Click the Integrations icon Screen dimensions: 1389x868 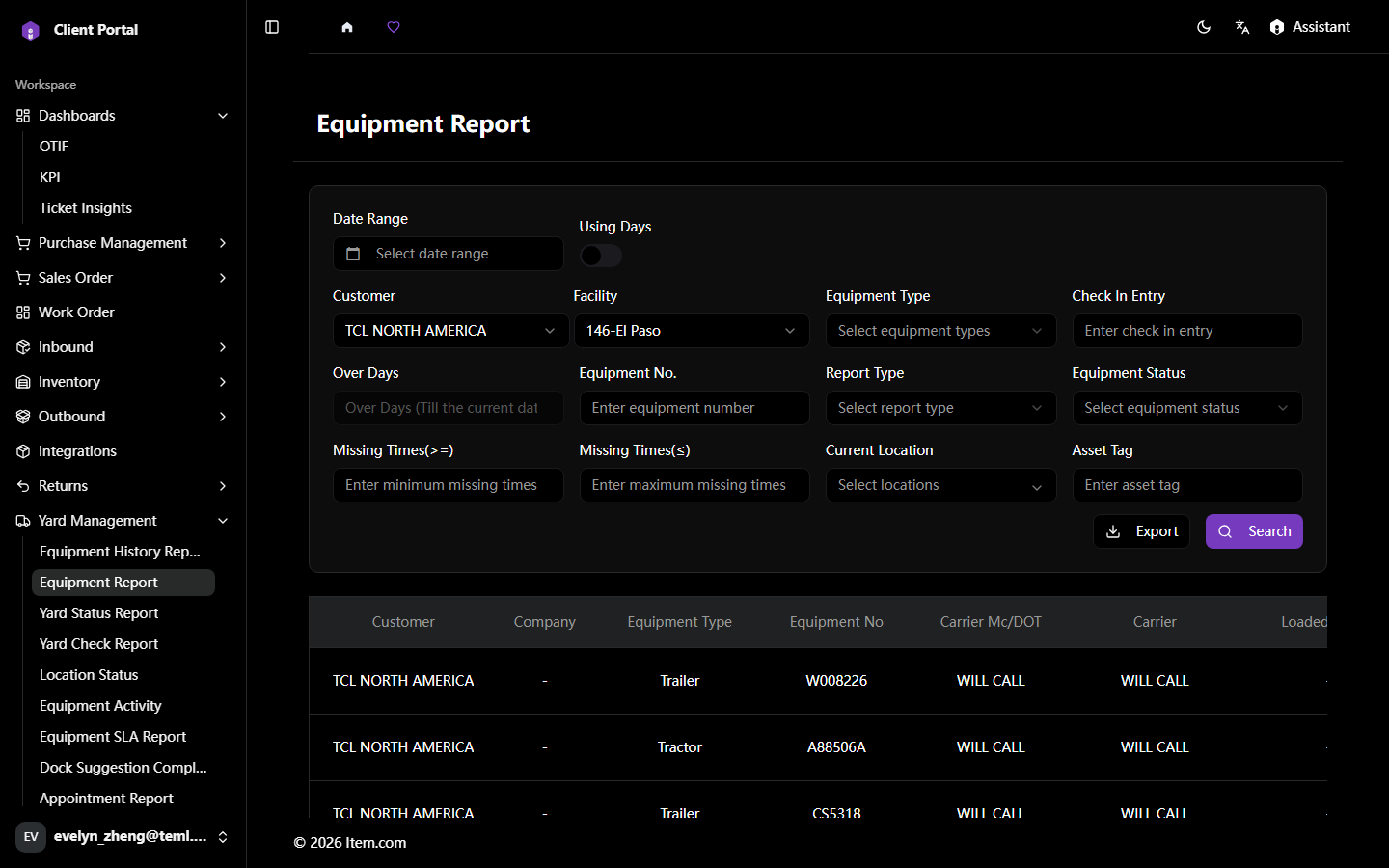(x=23, y=451)
